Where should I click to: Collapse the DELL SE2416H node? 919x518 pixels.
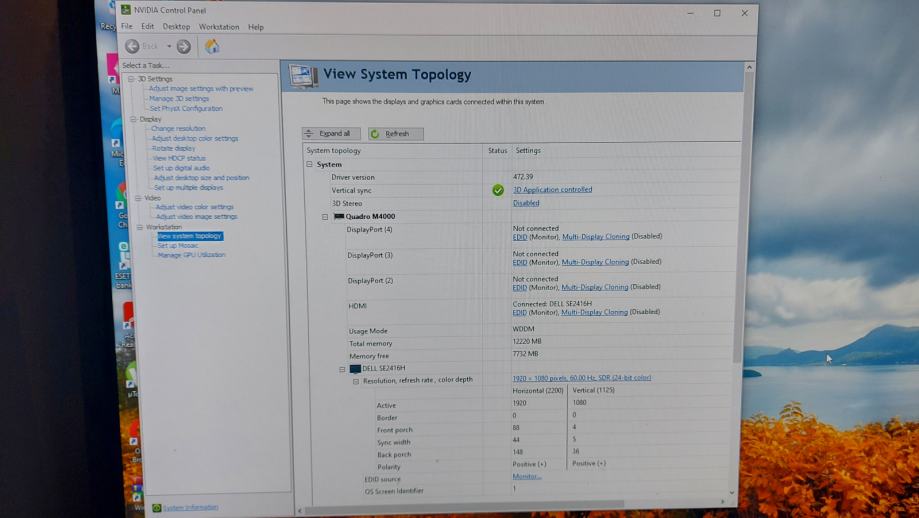tap(342, 369)
